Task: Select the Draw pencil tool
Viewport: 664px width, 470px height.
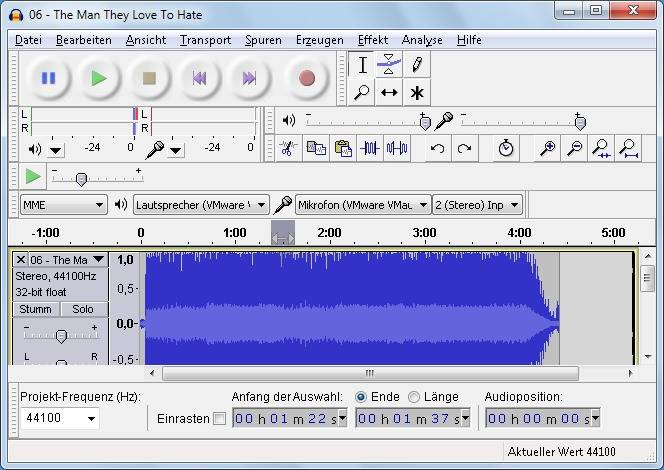Action: click(x=417, y=65)
